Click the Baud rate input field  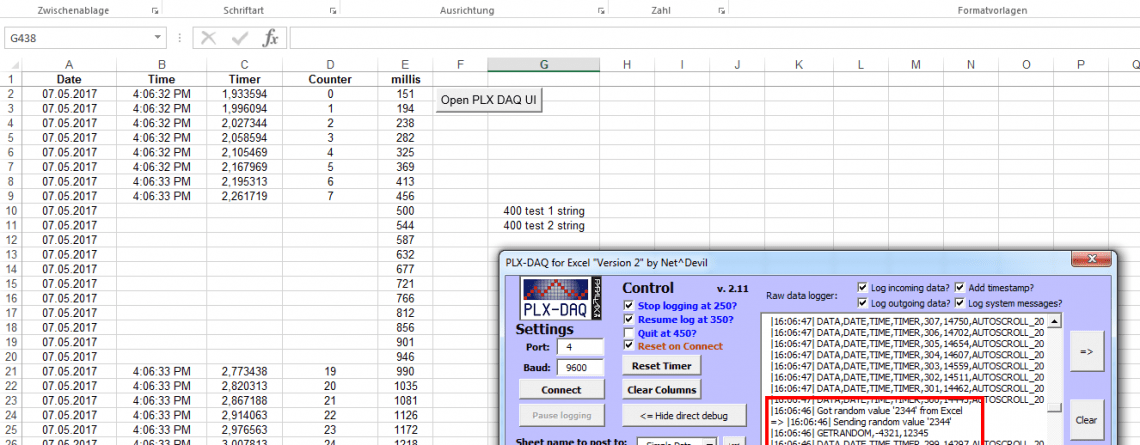(581, 368)
